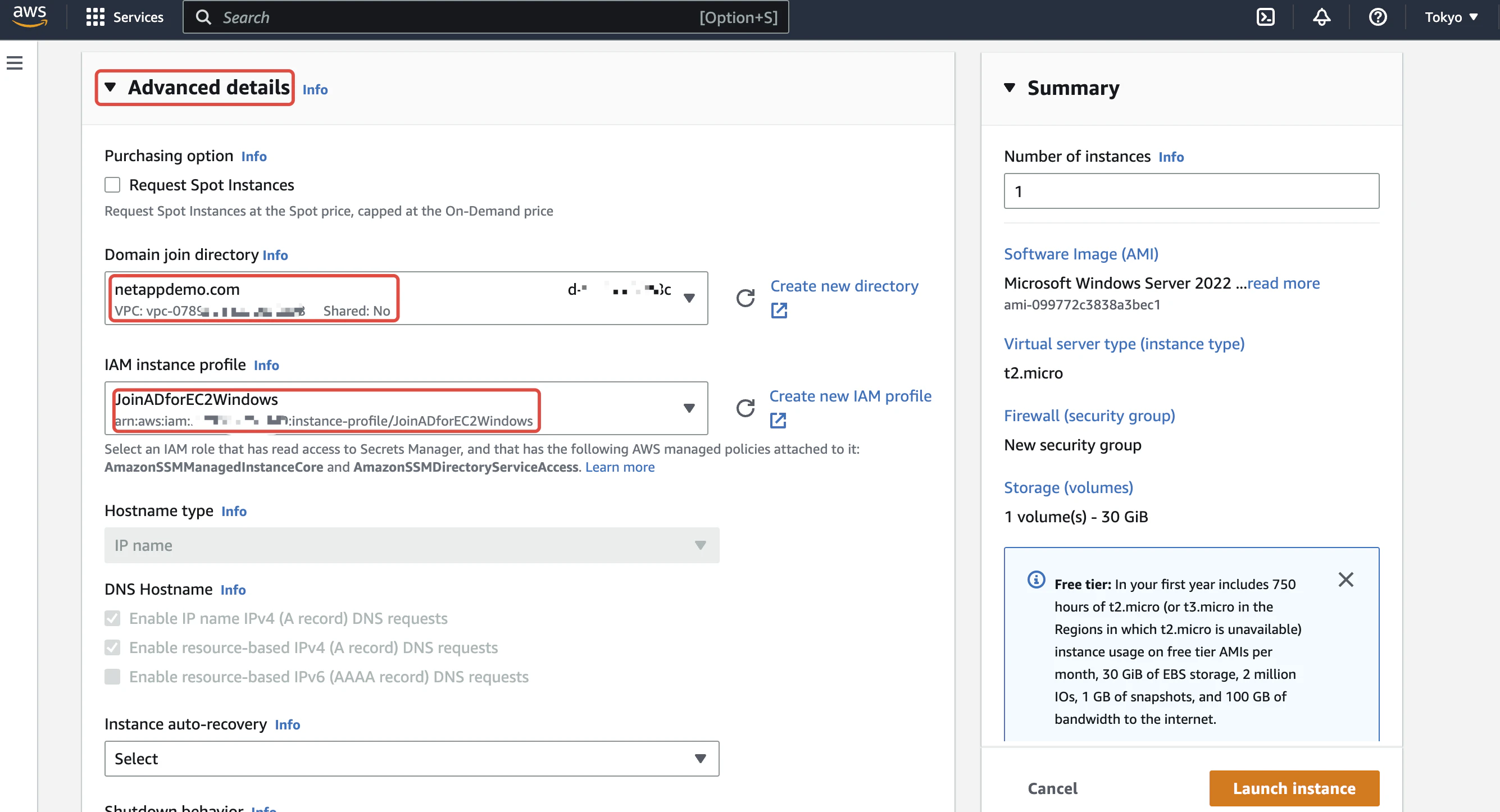
Task: Toggle Enable IP name IPv4 DNS requests
Action: pyautogui.click(x=112, y=618)
